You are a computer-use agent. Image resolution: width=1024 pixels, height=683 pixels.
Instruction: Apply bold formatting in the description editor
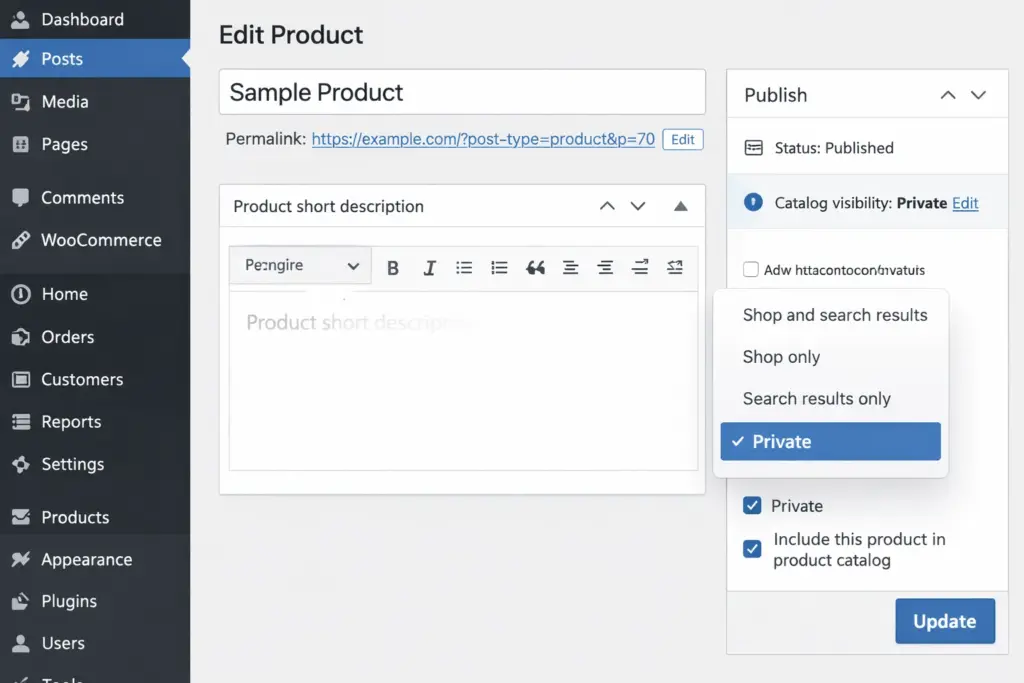392,266
